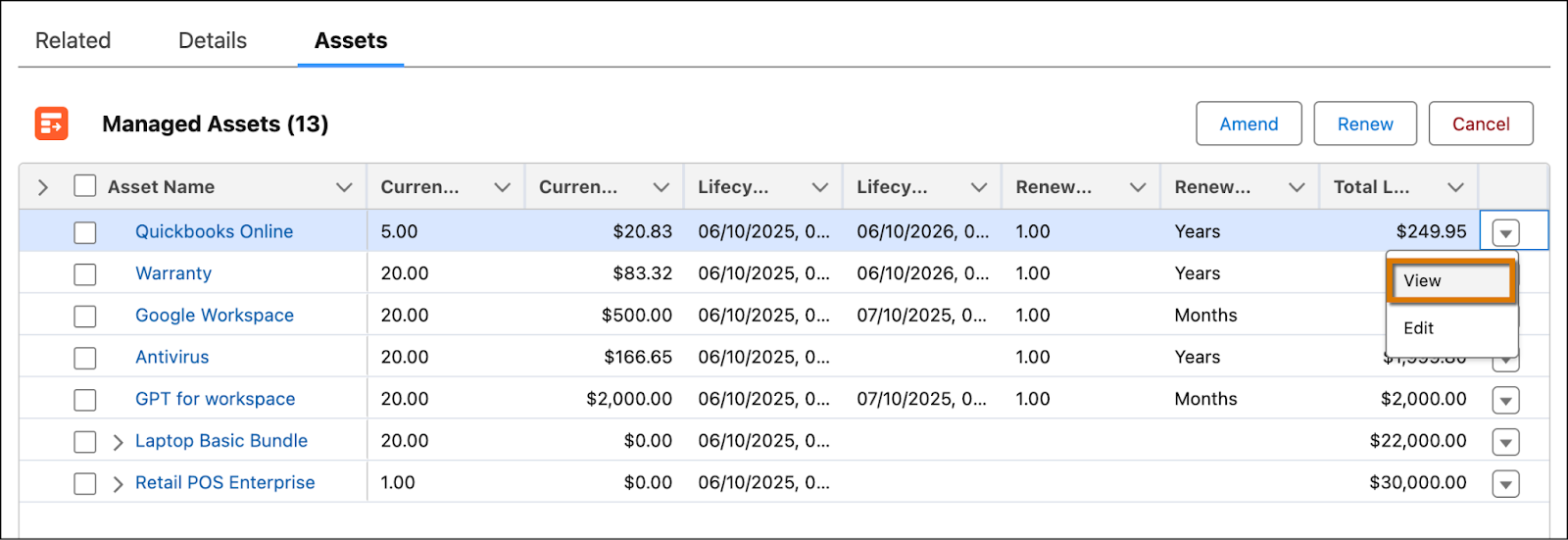Expand all rows chevron in table header
This screenshot has width=1568, height=540.
pos(43,187)
